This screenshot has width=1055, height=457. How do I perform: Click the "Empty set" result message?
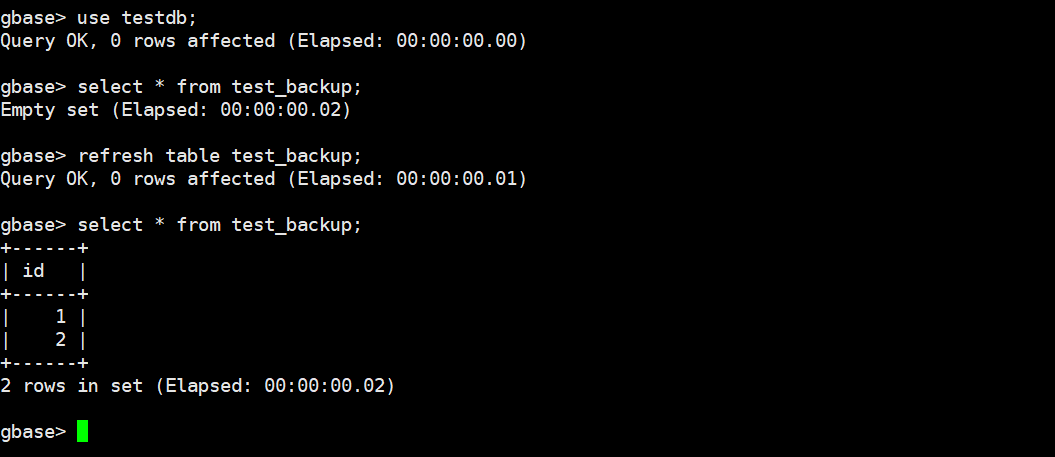click(x=49, y=110)
